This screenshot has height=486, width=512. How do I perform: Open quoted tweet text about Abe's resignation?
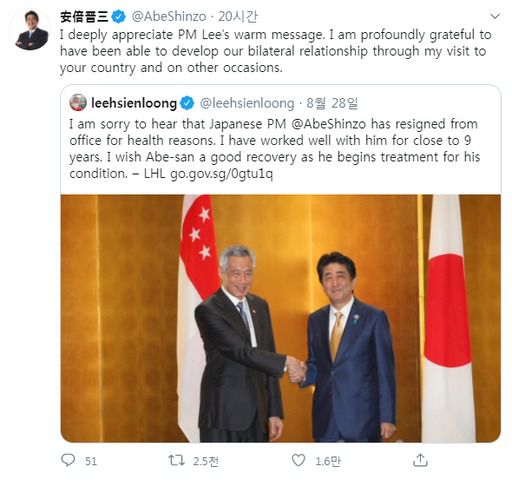(275, 149)
